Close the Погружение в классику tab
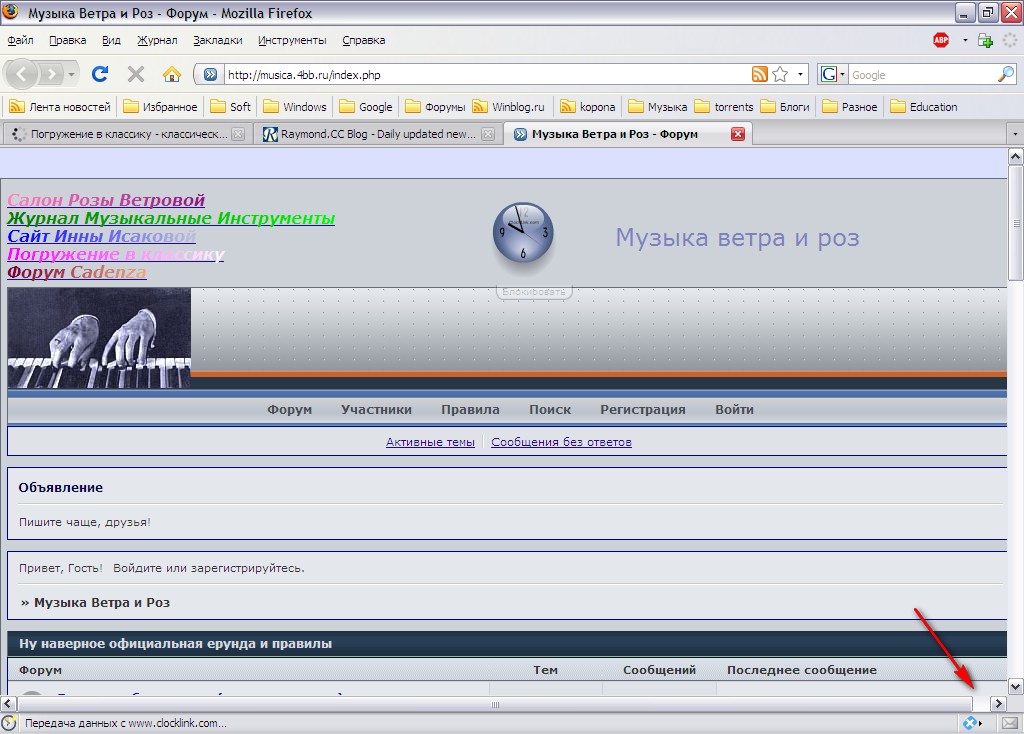The width and height of the screenshot is (1024, 734). 238,134
